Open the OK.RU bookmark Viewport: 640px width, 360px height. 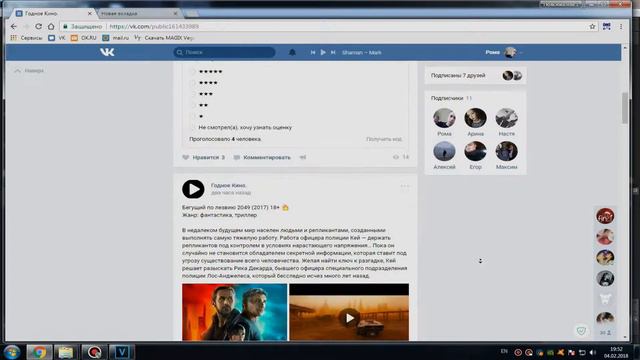coord(84,38)
